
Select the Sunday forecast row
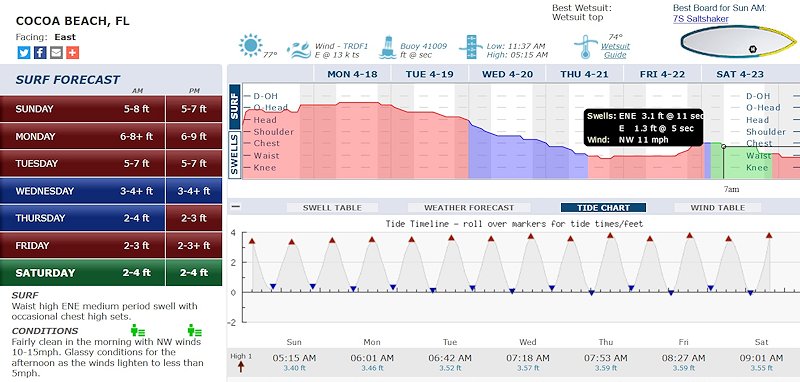111,109
